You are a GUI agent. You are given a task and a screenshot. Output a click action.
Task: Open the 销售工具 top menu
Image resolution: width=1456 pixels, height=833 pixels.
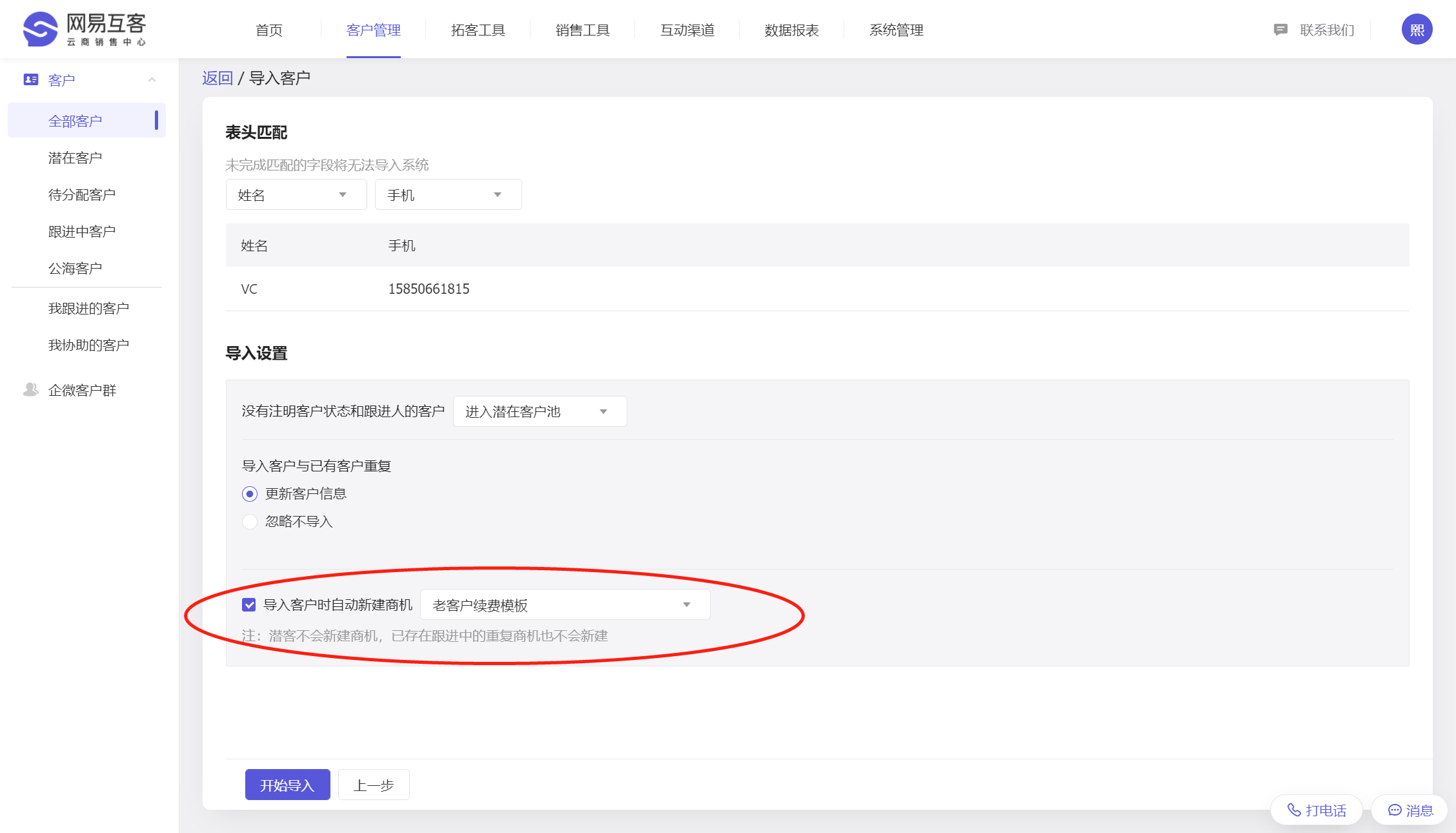582,30
